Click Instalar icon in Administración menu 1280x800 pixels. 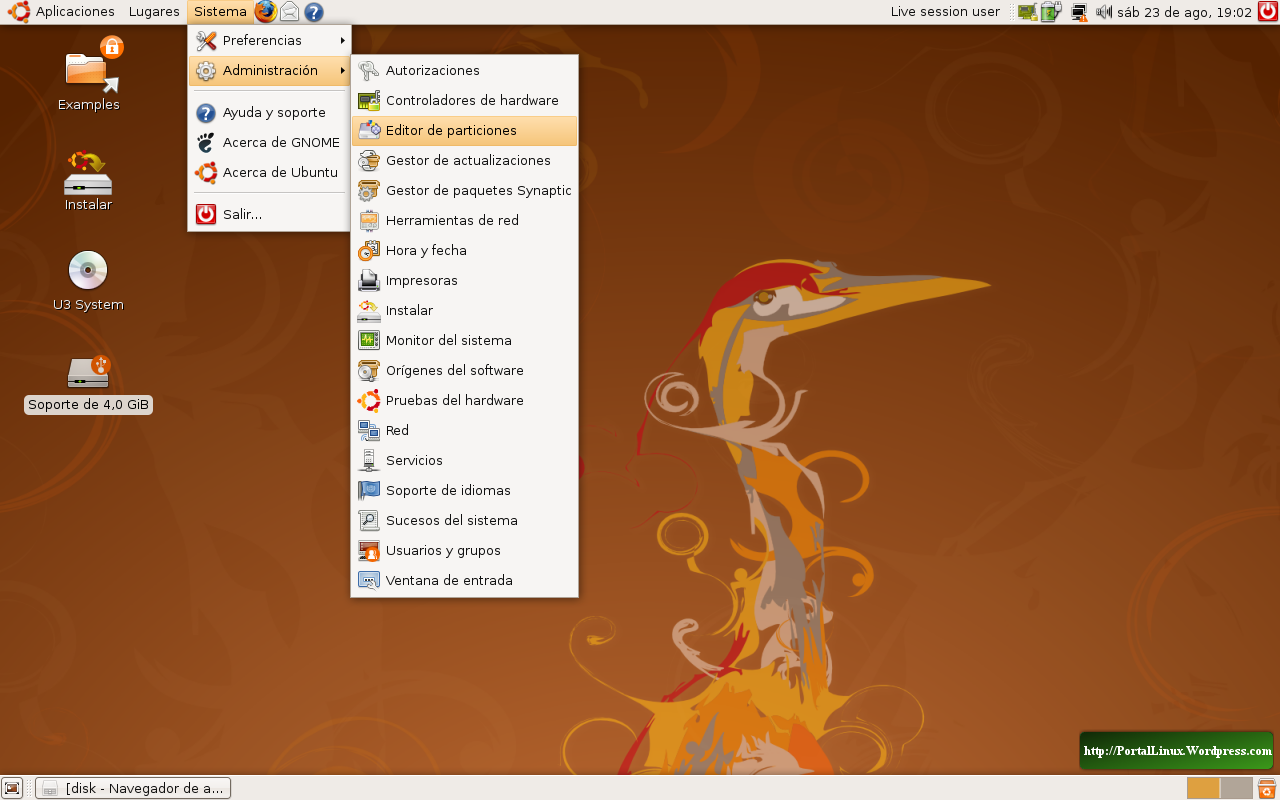point(369,311)
